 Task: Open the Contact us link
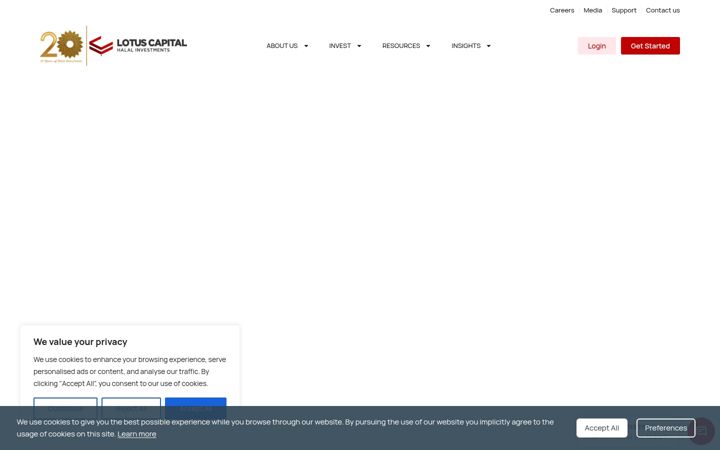click(663, 10)
